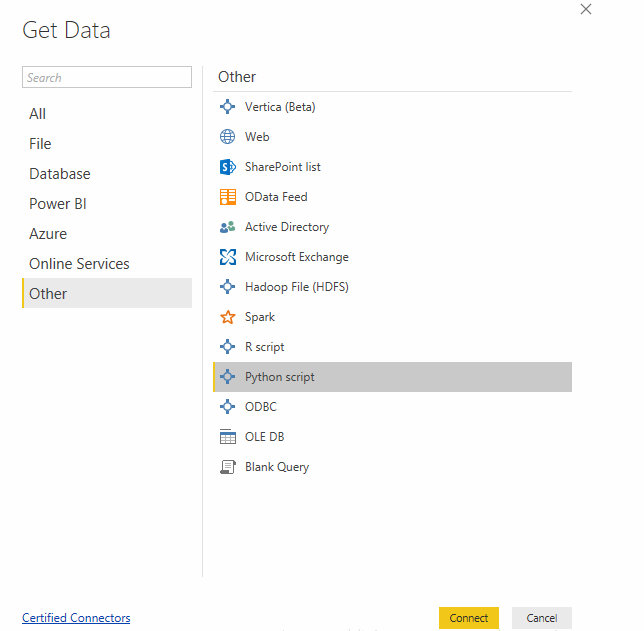The width and height of the screenshot is (644, 631).
Task: Choose the ODBC label
Action: (x=261, y=407)
